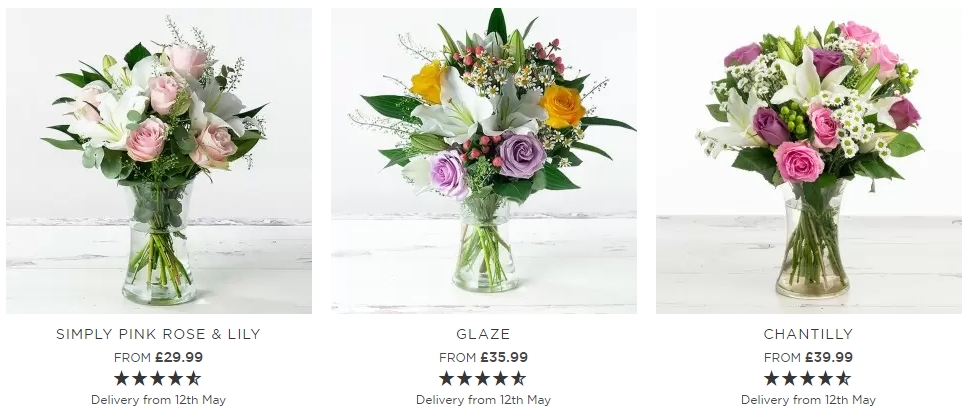This screenshot has height=412, width=967.
Task: Select the From £39.99 price
Action: coord(809,357)
